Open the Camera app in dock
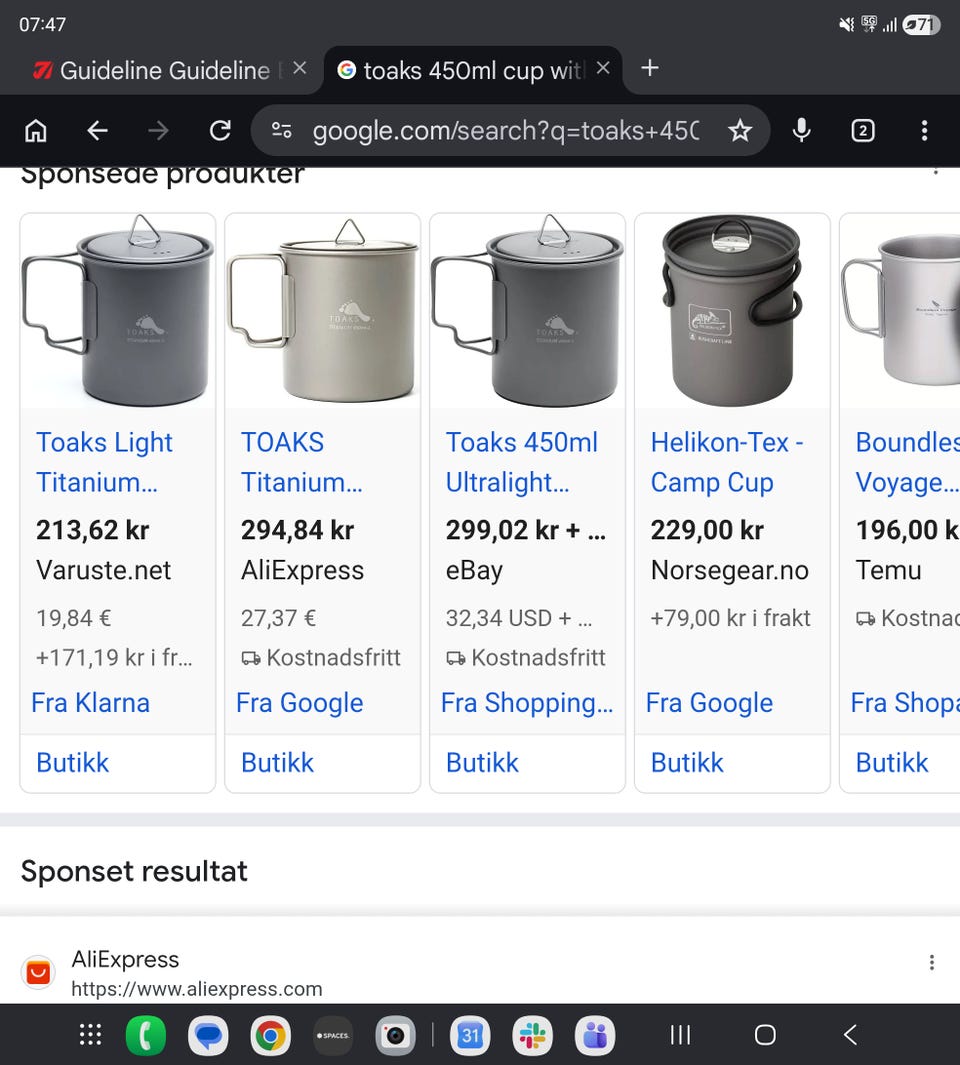The height and width of the screenshot is (1065, 960). click(395, 1035)
